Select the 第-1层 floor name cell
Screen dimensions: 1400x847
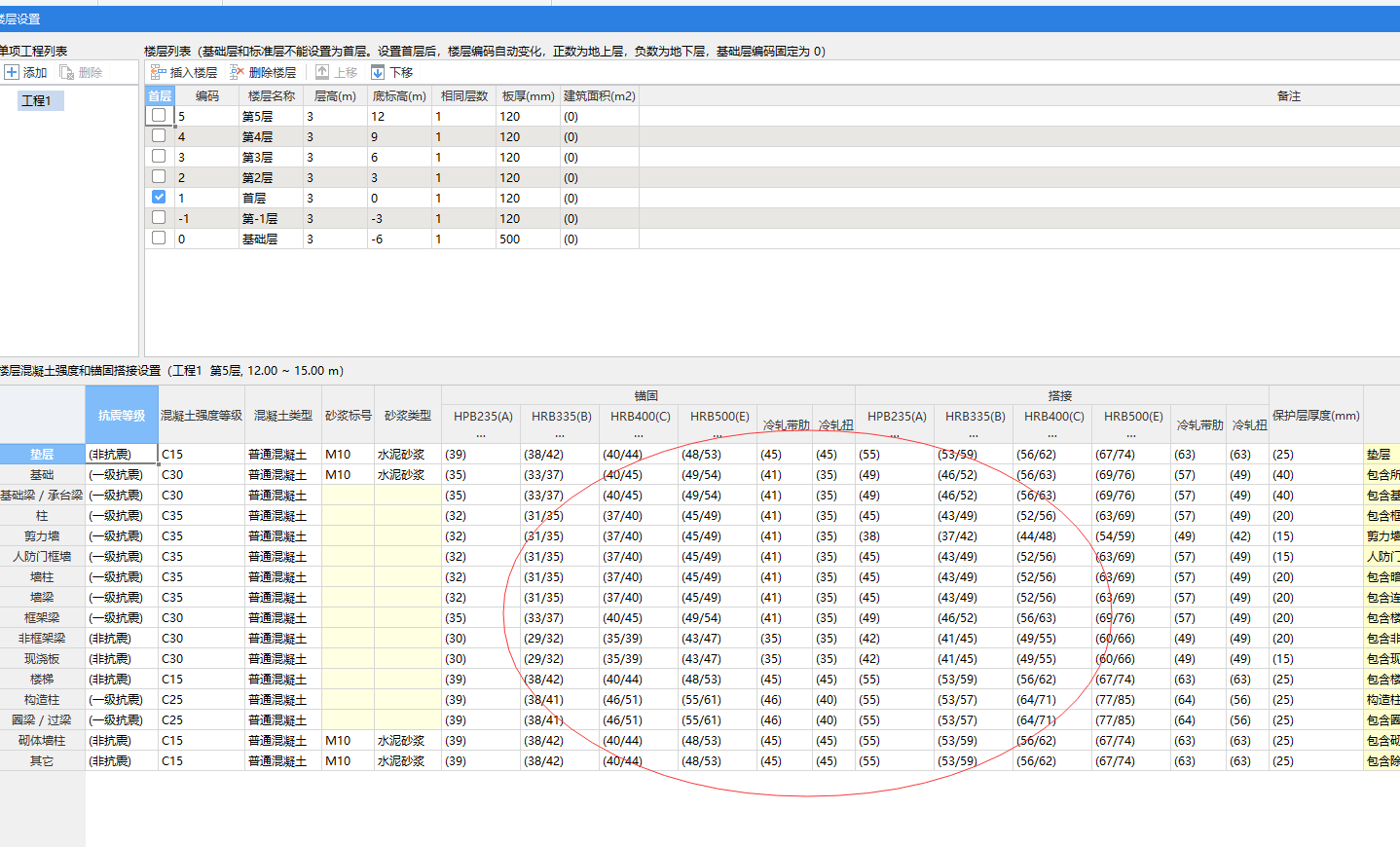pyautogui.click(x=272, y=219)
